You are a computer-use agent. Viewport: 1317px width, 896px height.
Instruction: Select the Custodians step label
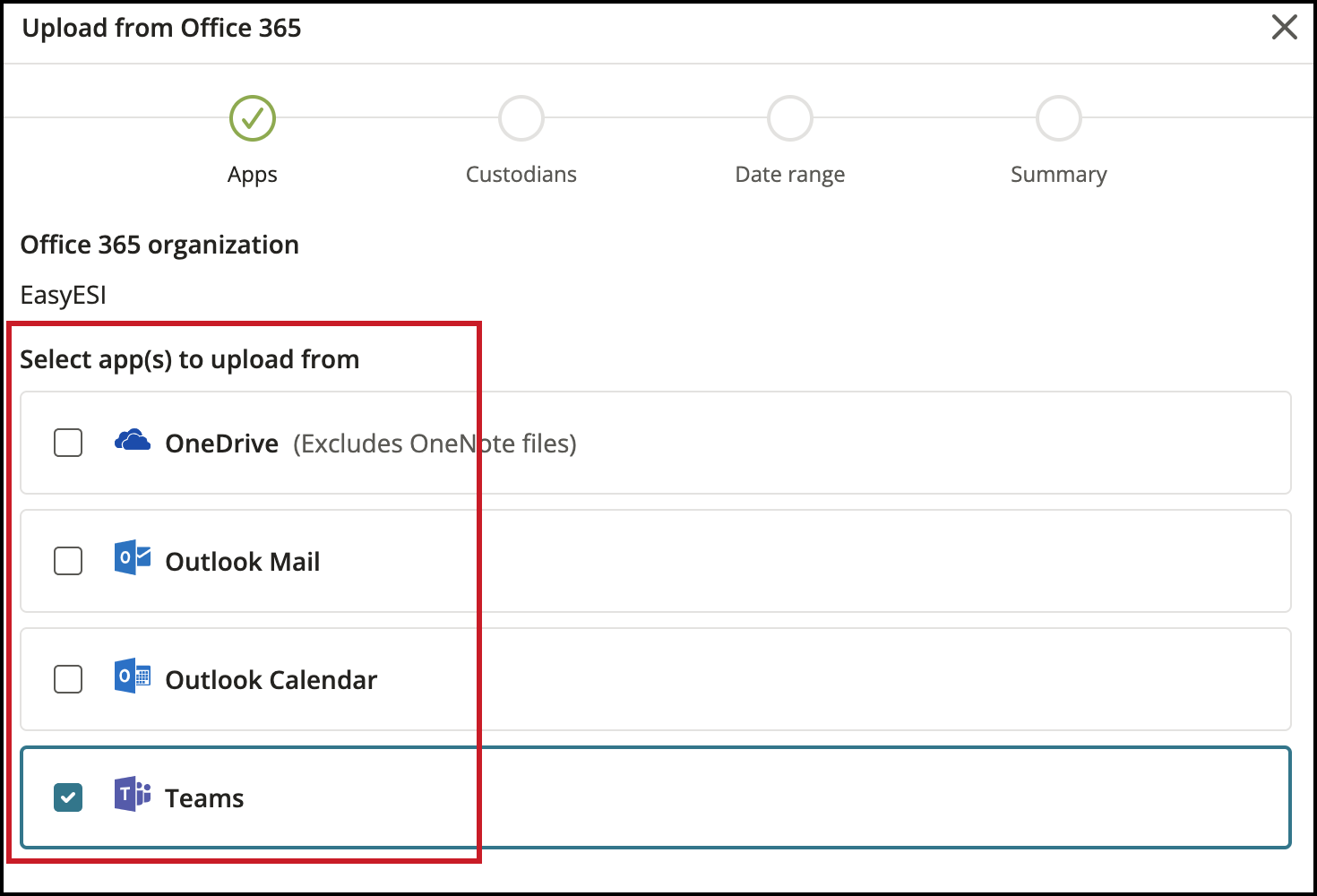pyautogui.click(x=521, y=174)
